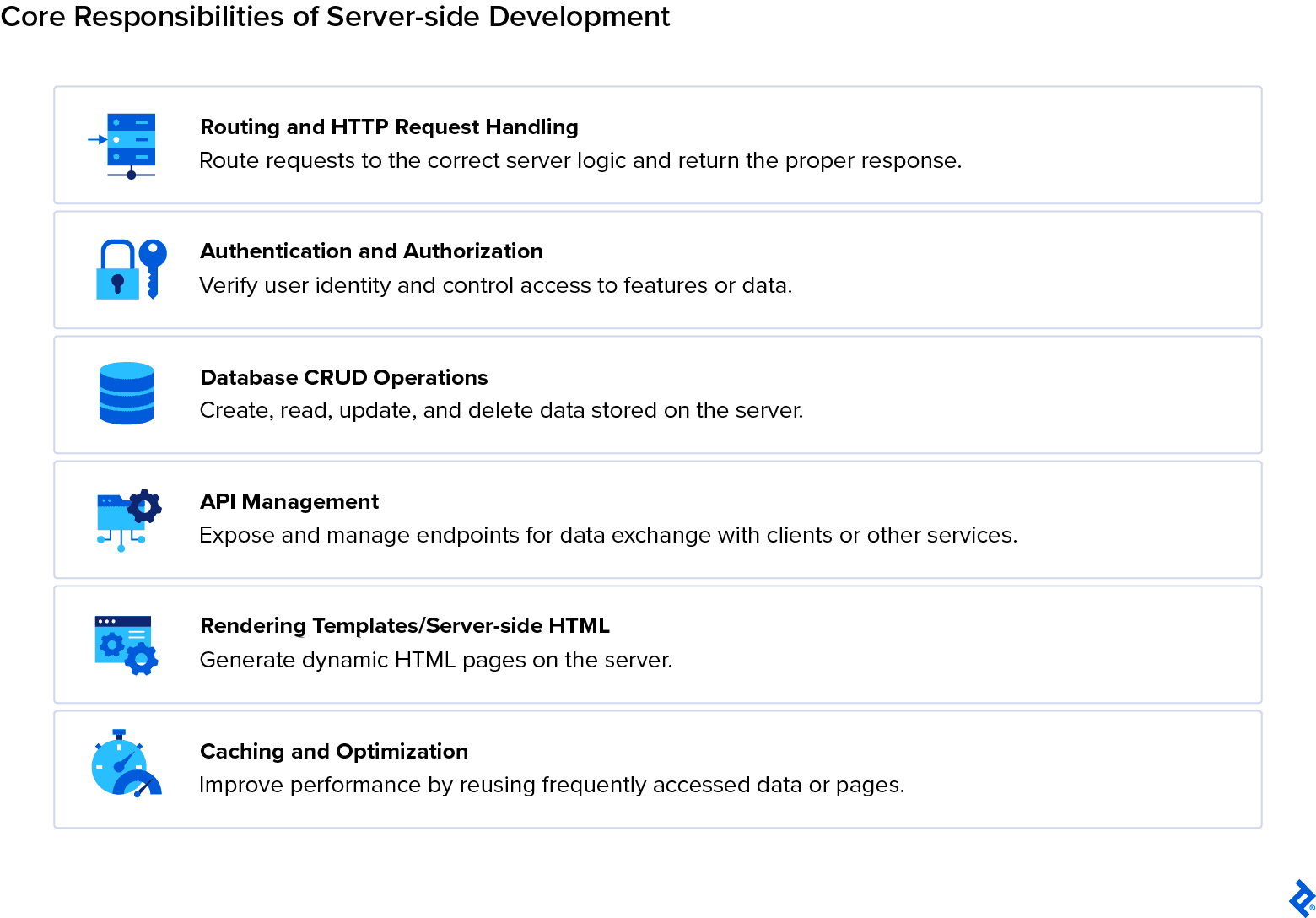Open the Routing and HTTP Request Handling card
Viewport: 1316px width, 918px height.
pyautogui.click(x=658, y=145)
